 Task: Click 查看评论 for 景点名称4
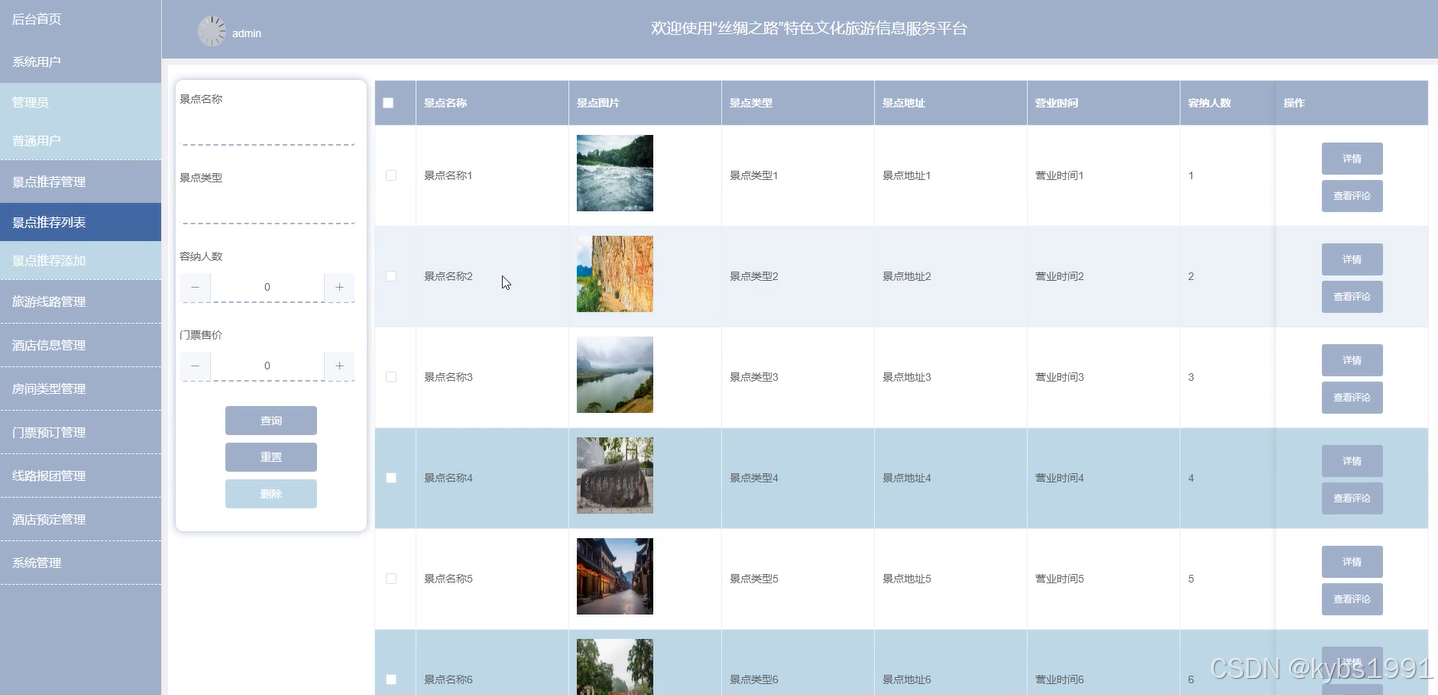click(x=1352, y=498)
